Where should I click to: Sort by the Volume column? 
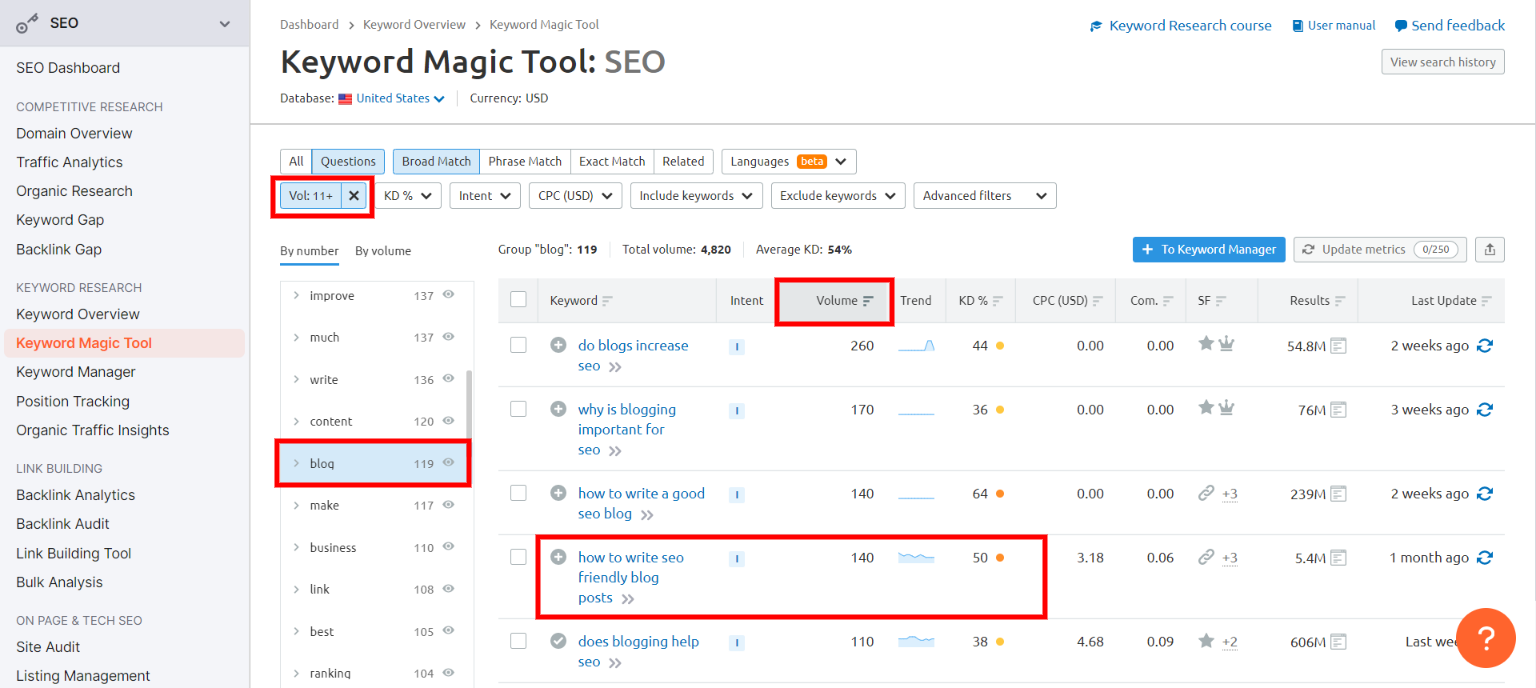pos(836,301)
